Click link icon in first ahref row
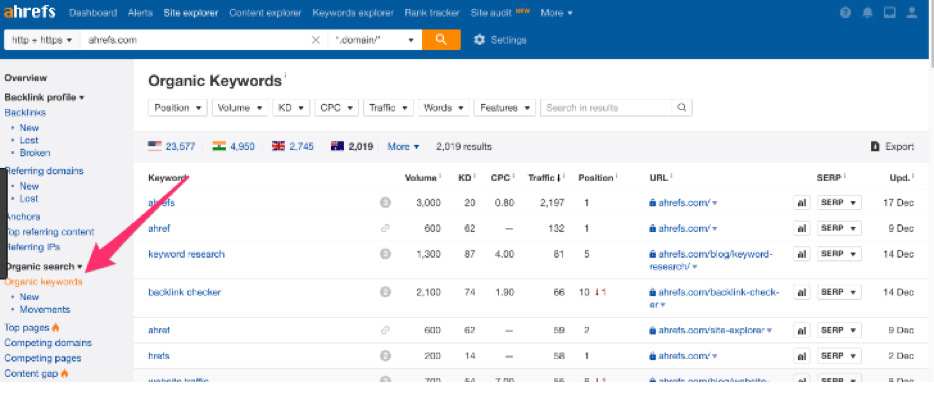 [x=385, y=229]
